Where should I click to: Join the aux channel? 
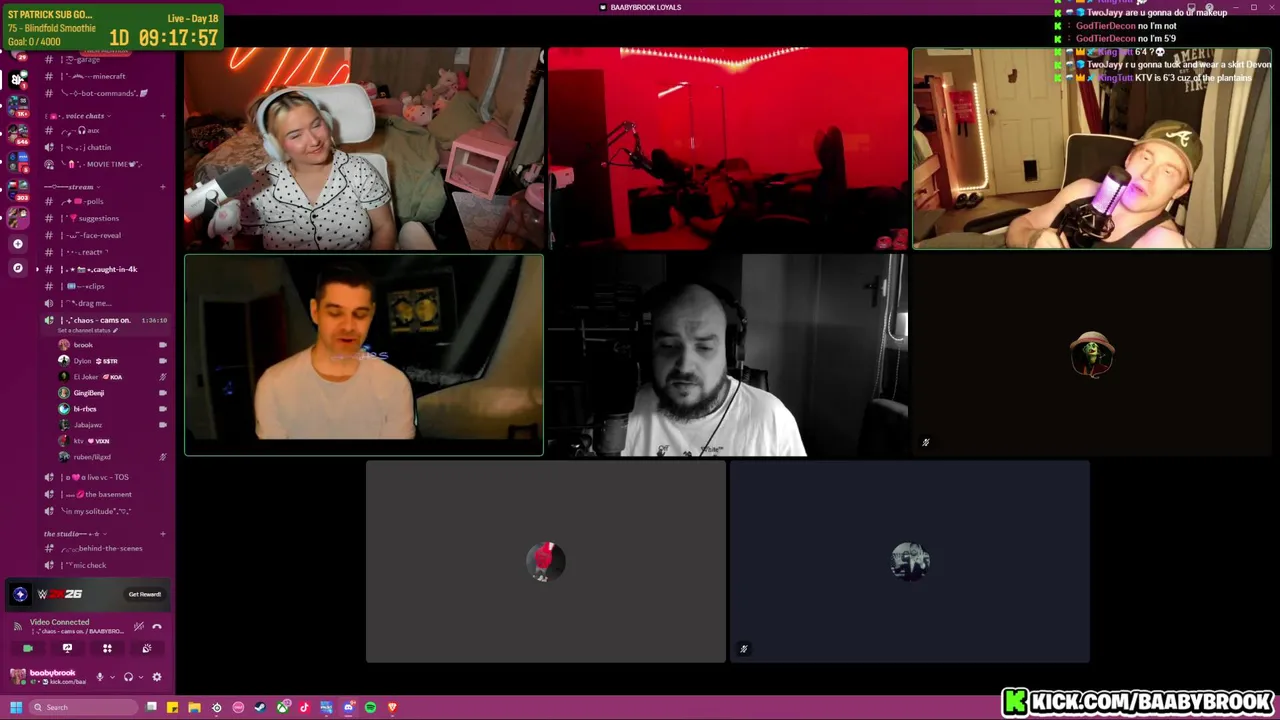pyautogui.click(x=104, y=130)
